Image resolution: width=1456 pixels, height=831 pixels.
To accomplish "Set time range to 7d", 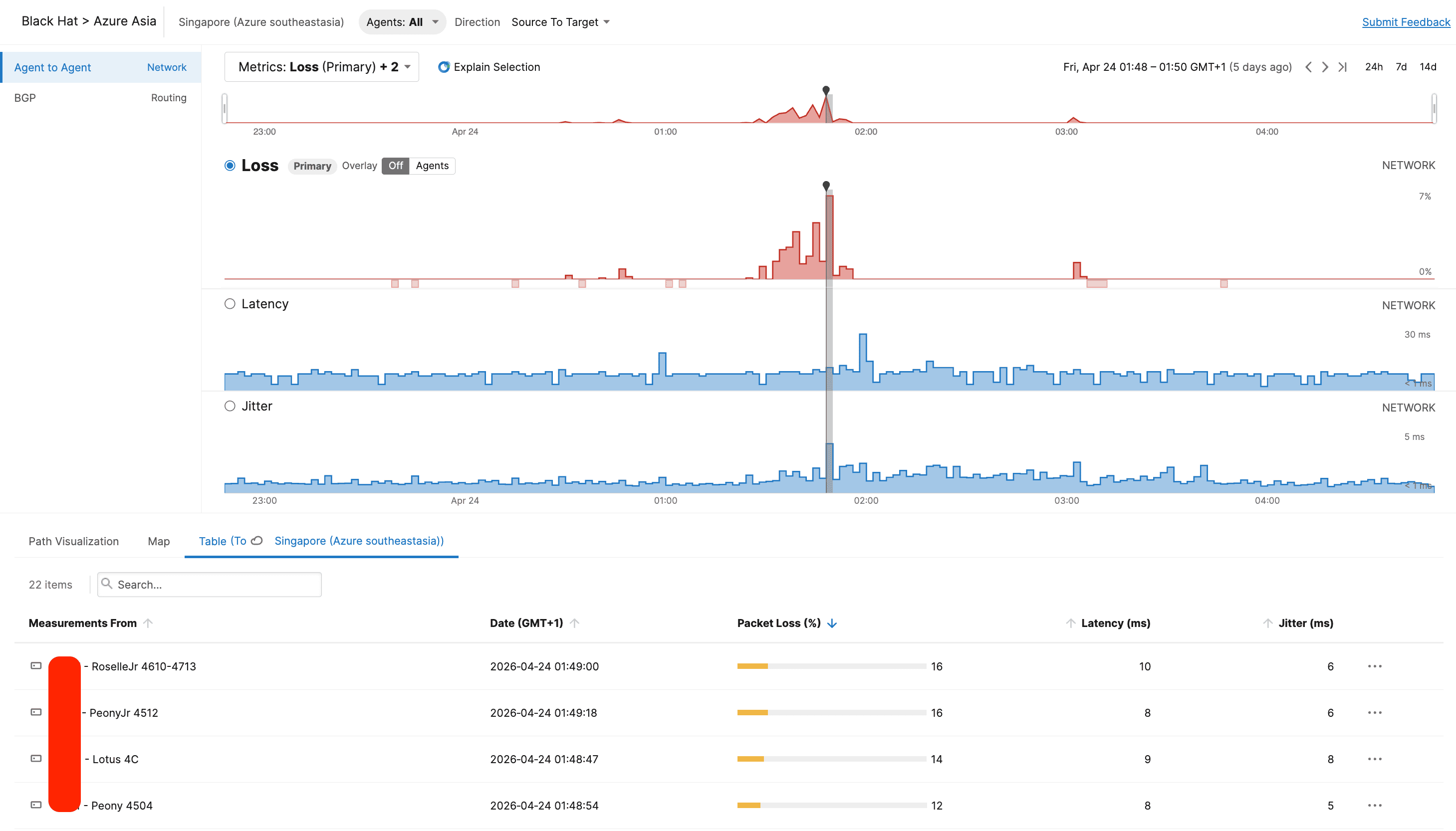I will tap(1401, 67).
